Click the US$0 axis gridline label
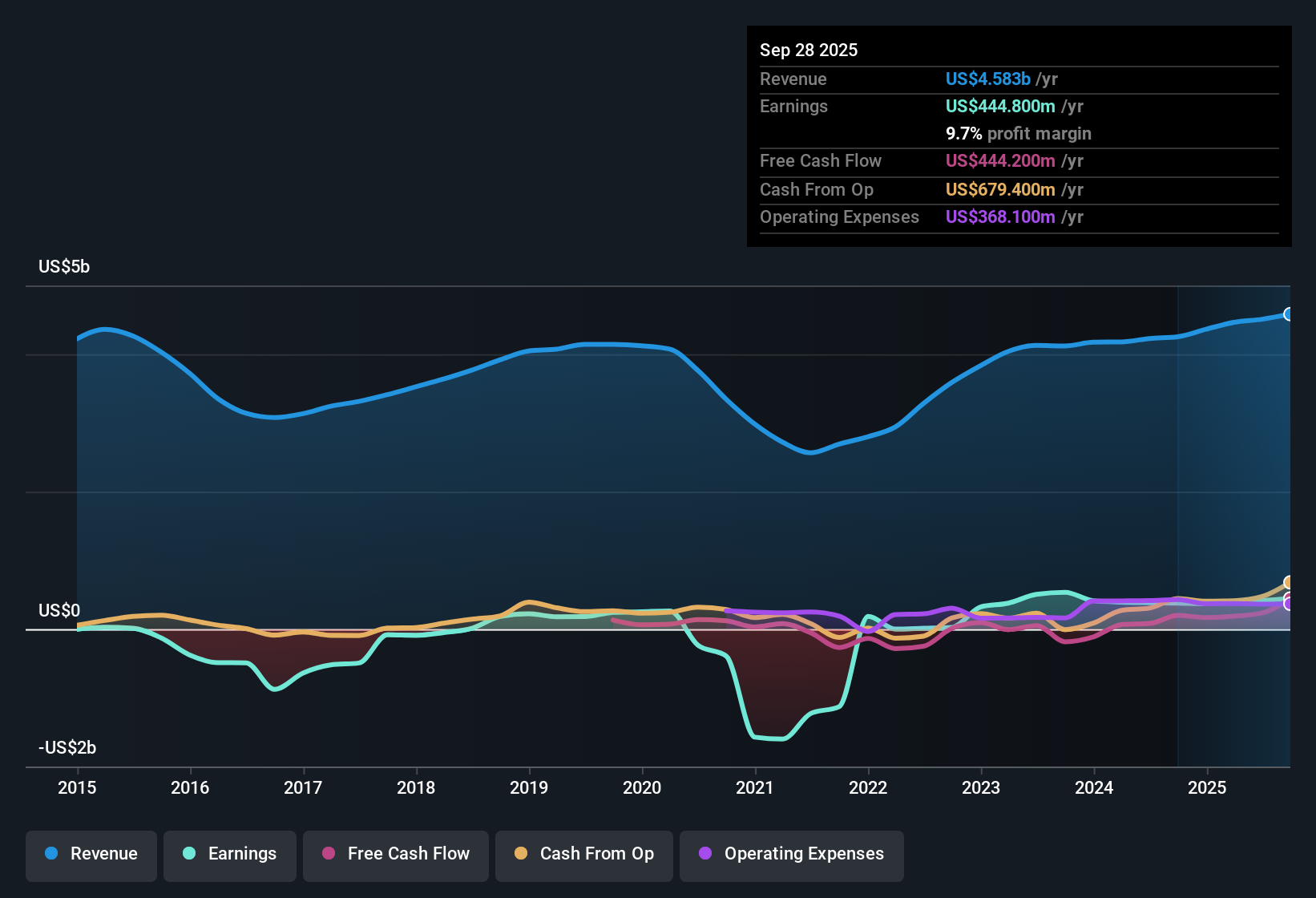Viewport: 1316px width, 898px height. click(59, 610)
